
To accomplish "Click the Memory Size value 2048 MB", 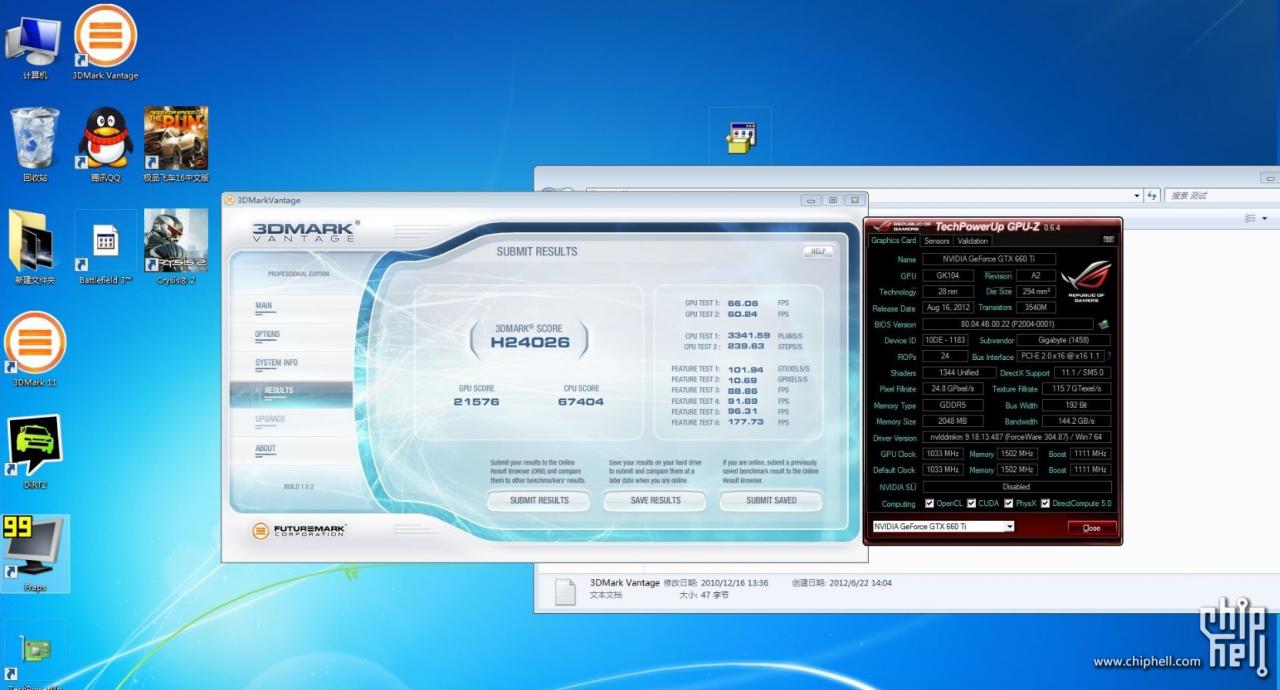I will click(x=952, y=421).
